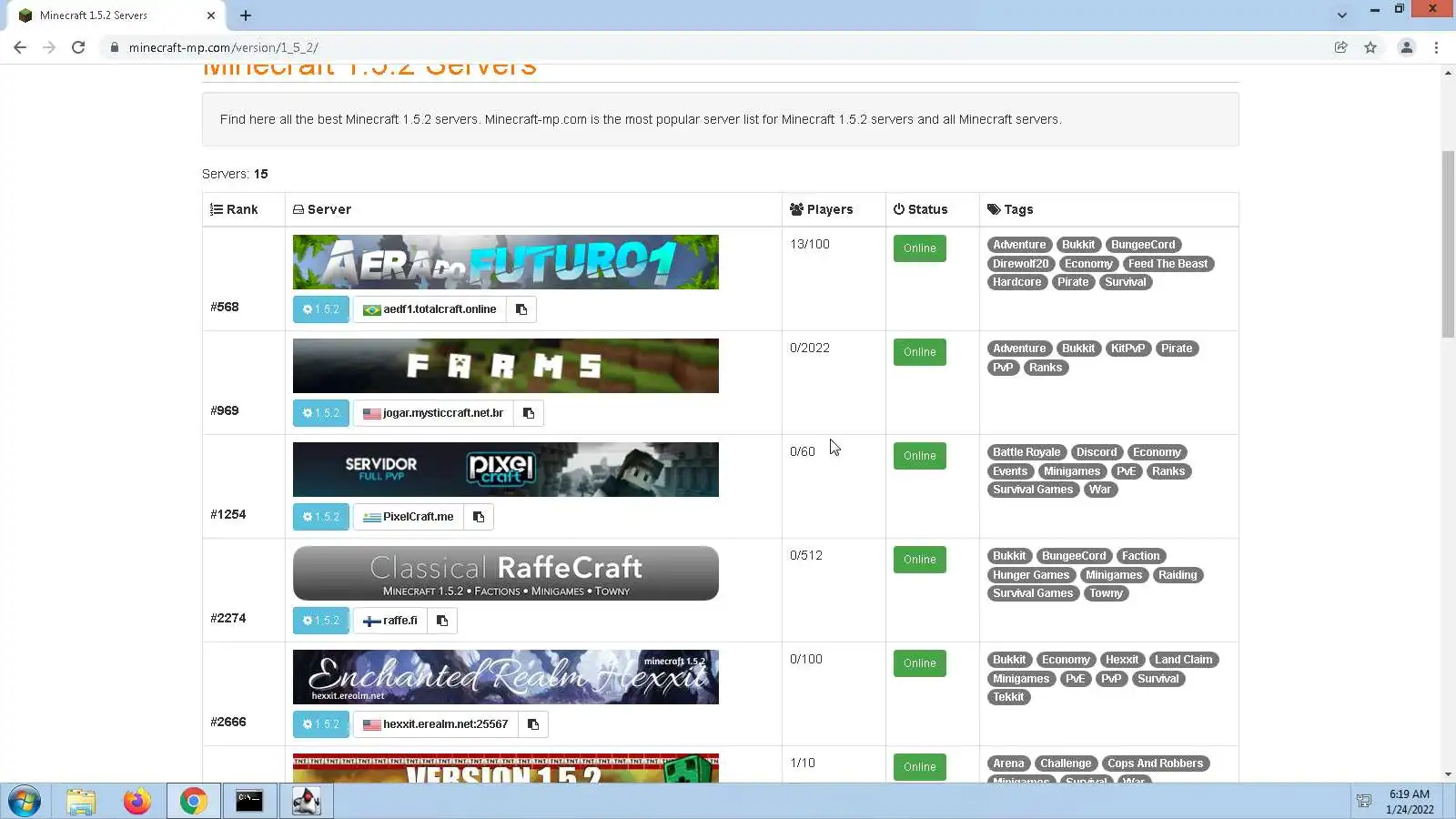Click Online status for aedf1.totalcraft.online
Viewport: 1456px width, 819px height.
pos(920,248)
